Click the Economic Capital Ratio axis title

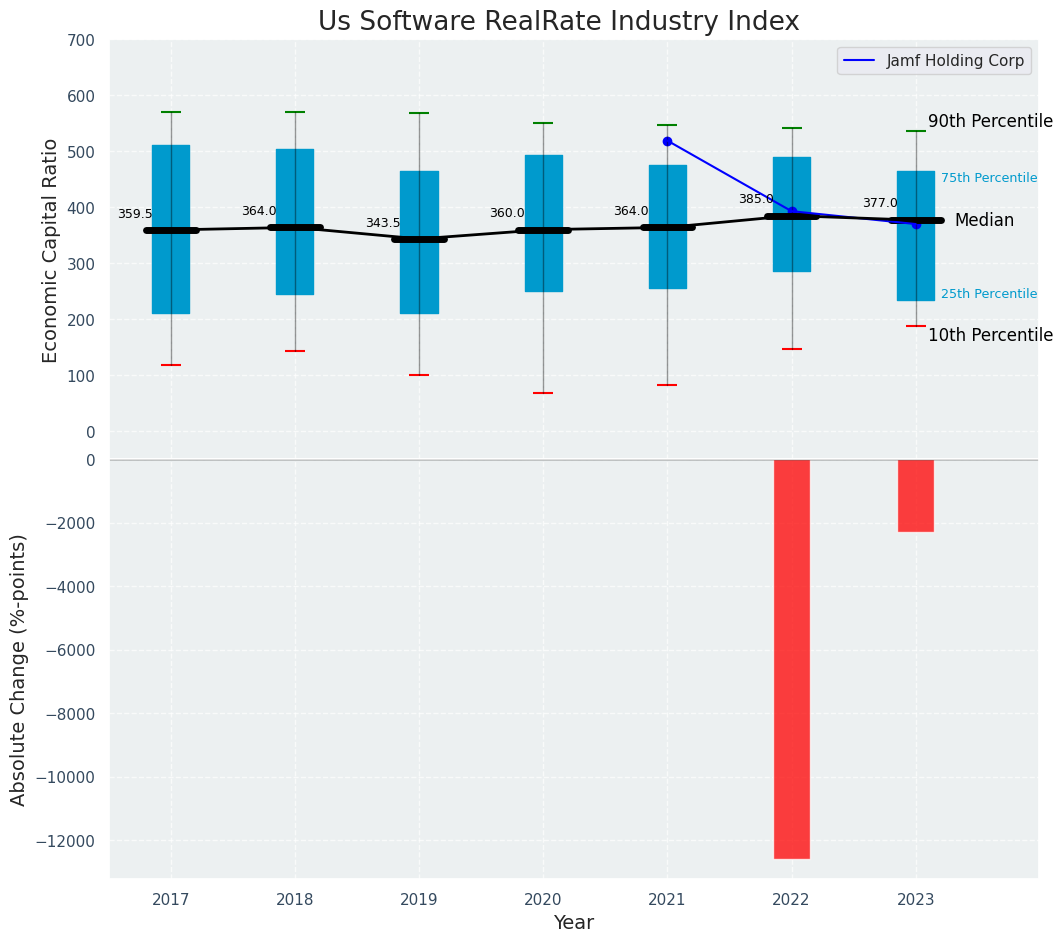[51, 236]
